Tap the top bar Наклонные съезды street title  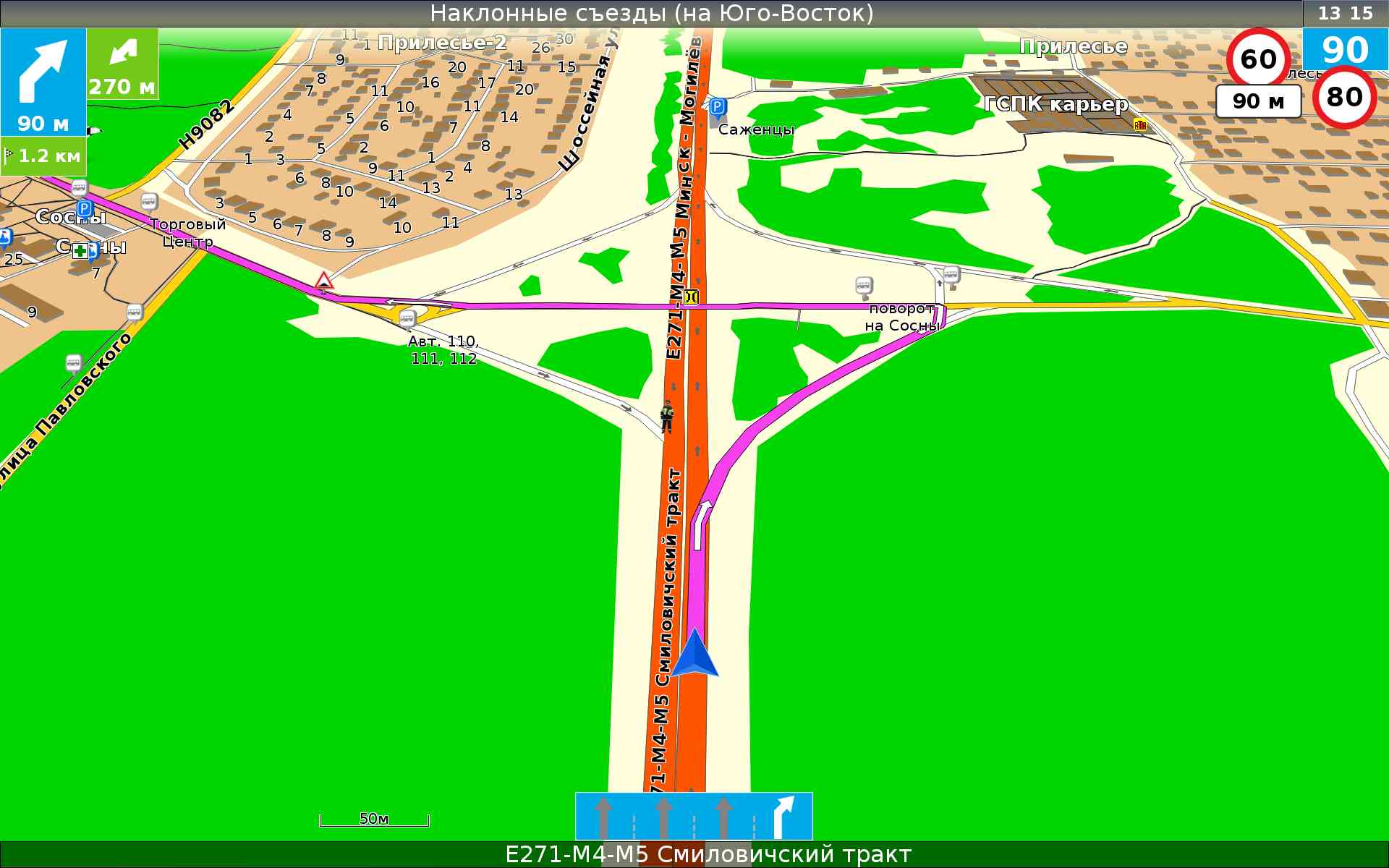pyautogui.click(x=651, y=13)
